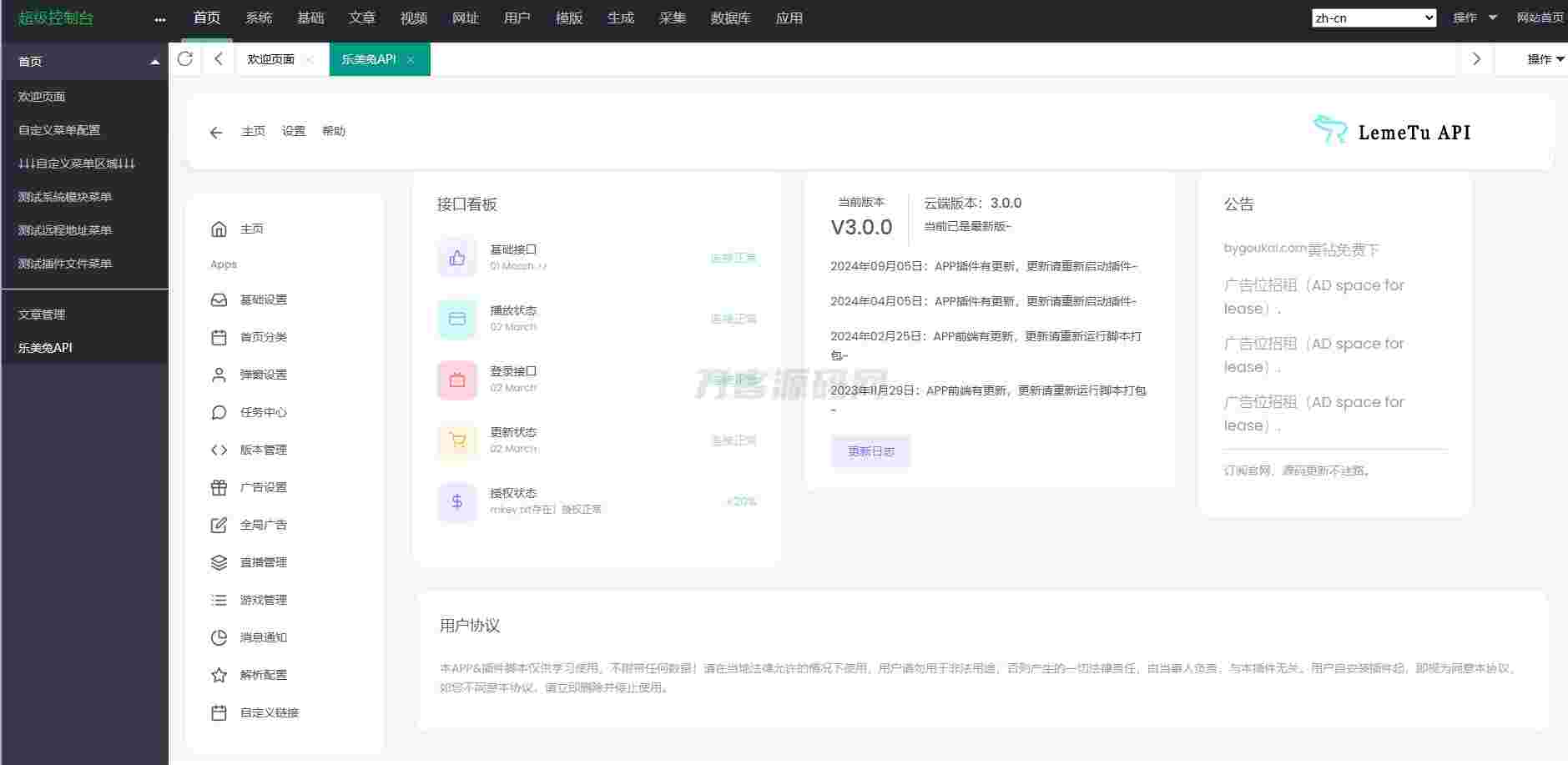Viewport: 1568px width, 765px height.
Task: Open the zh-cn language dropdown
Action: [x=1374, y=18]
